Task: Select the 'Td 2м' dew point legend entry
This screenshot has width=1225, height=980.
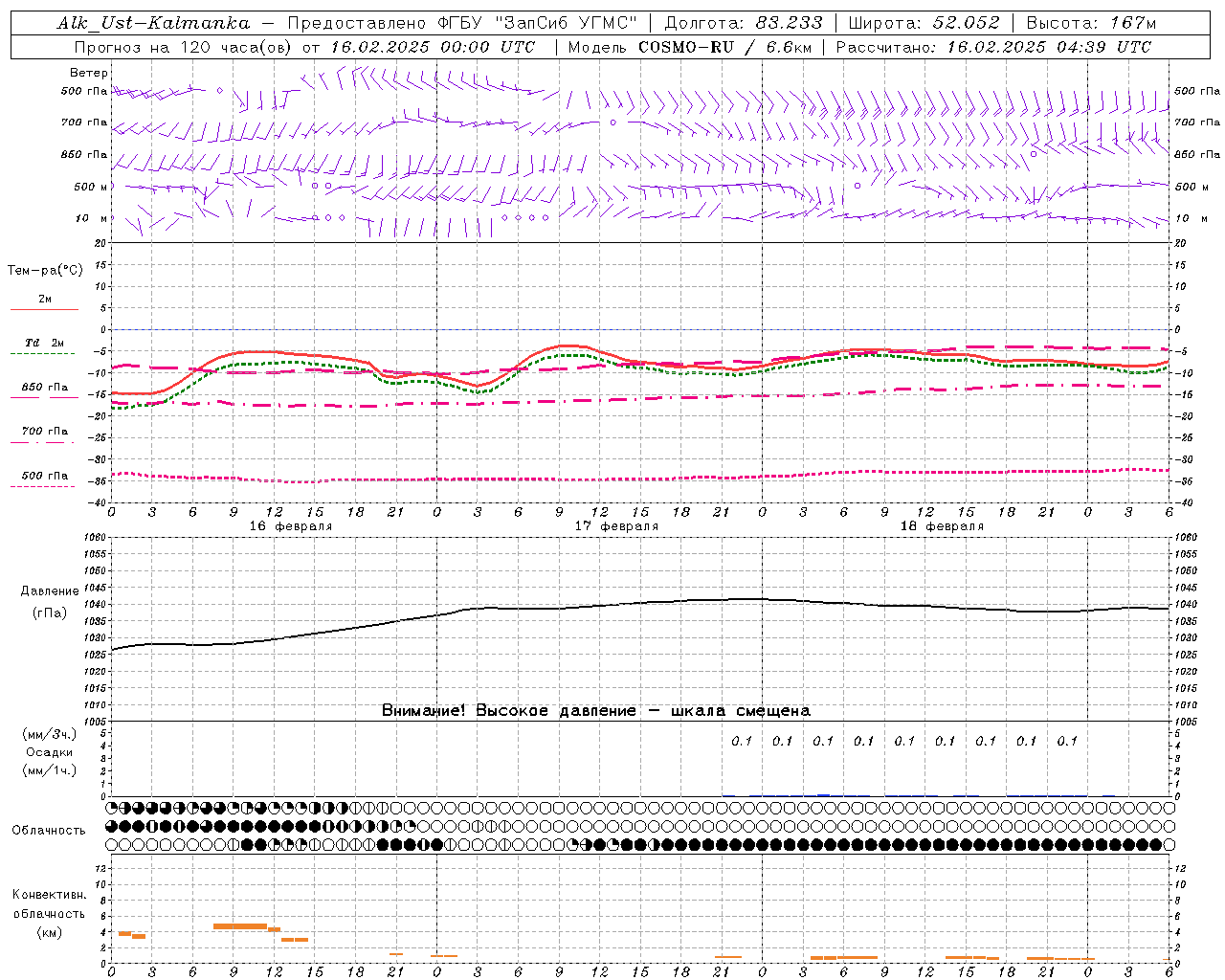Action: point(44,343)
